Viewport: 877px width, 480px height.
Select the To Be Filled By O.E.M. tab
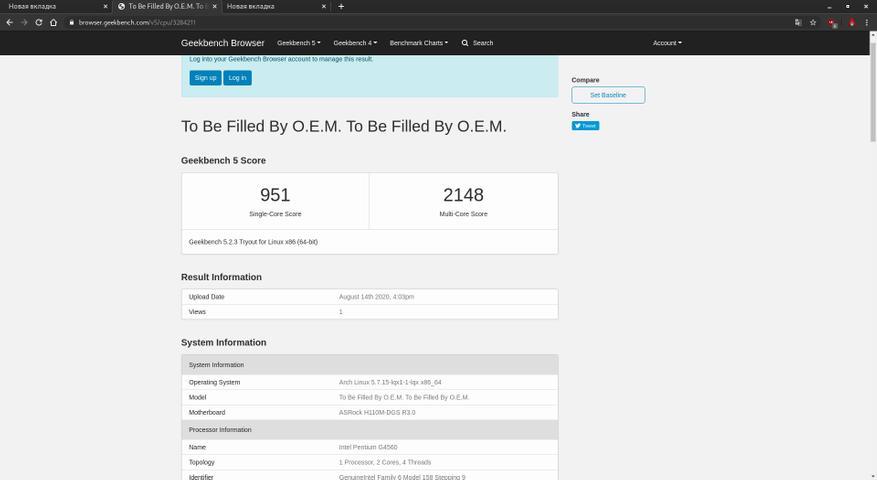(x=166, y=6)
